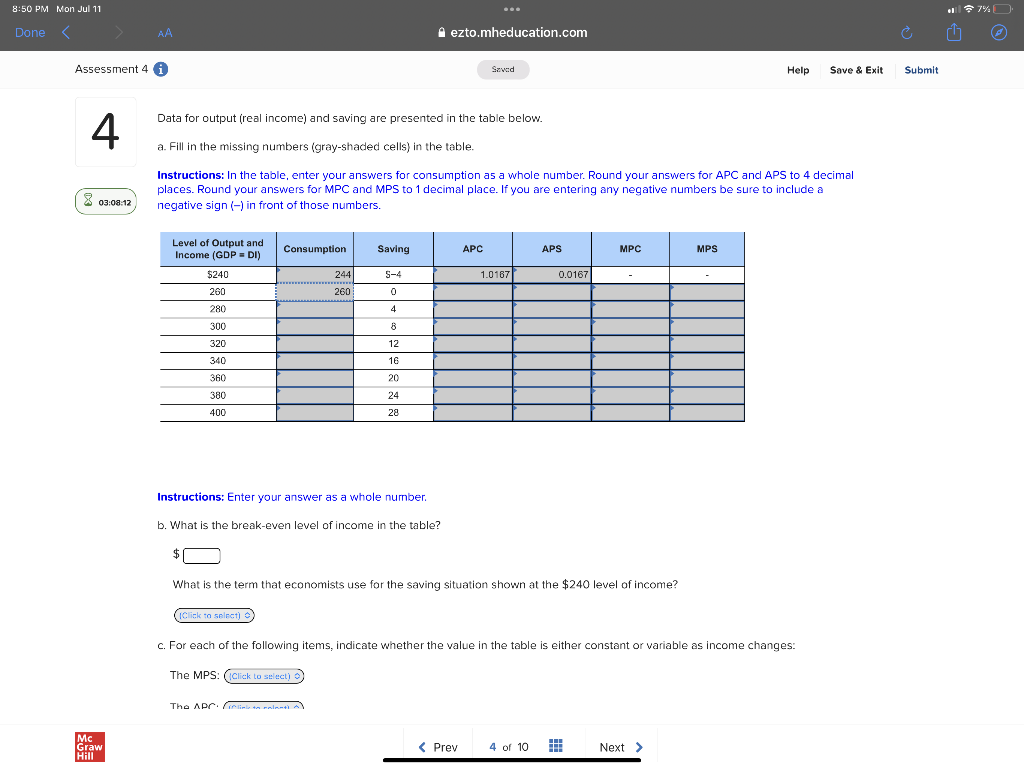Screen dimensions: 1024x768
Task: Tap Done to leave the browser view
Action: click(x=30, y=32)
